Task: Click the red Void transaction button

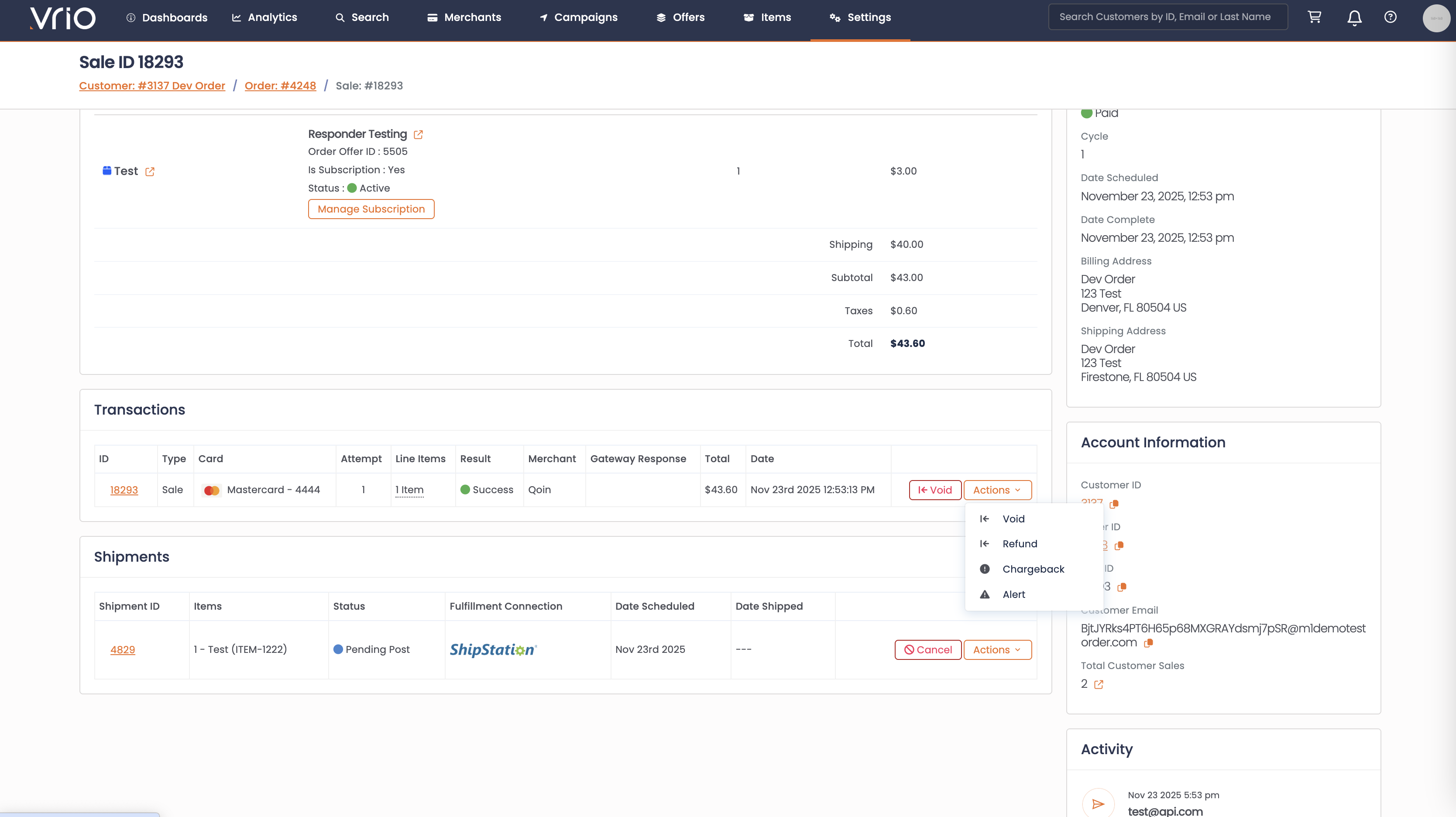Action: pyautogui.click(x=935, y=490)
